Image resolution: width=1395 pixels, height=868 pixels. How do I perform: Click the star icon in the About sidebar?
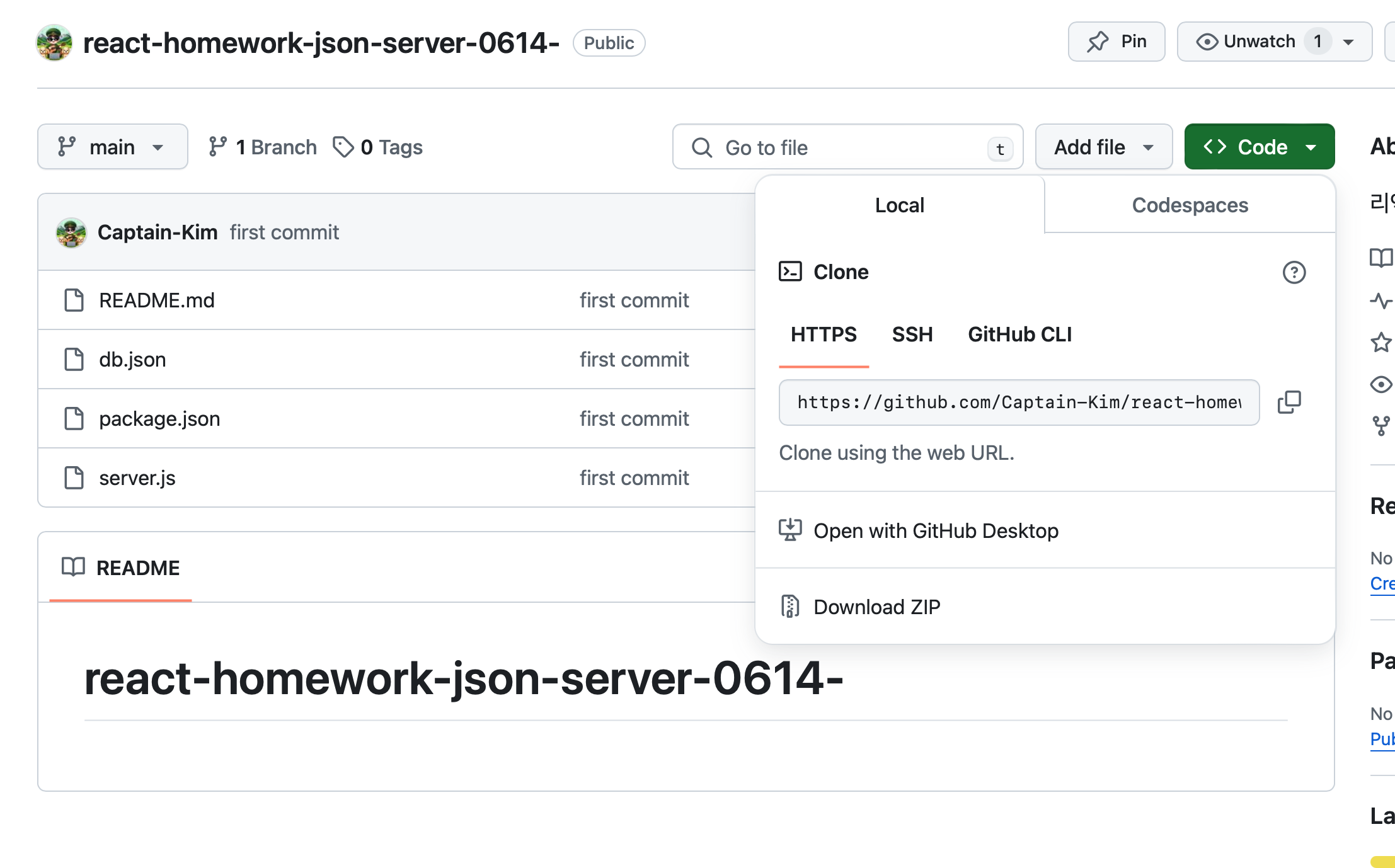point(1381,343)
